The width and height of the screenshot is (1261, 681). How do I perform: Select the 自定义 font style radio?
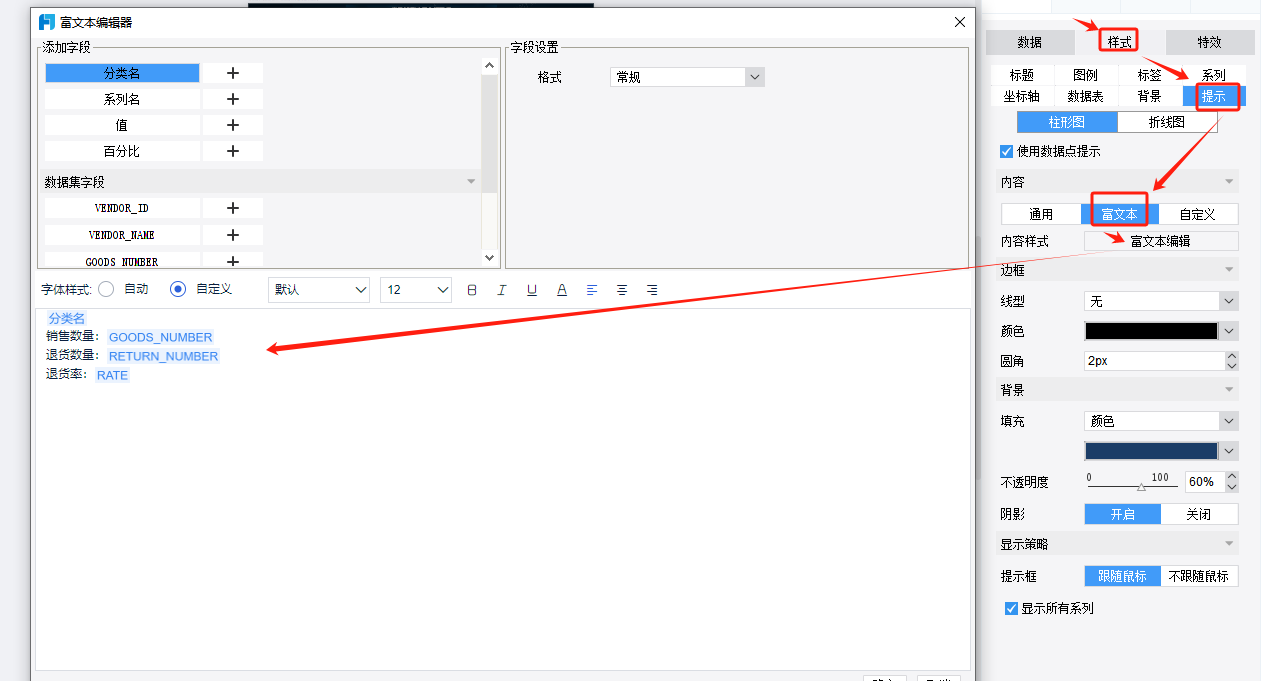(178, 289)
